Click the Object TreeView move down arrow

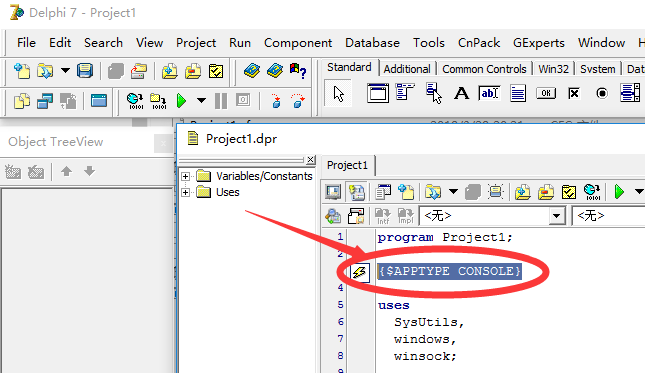[x=89, y=171]
